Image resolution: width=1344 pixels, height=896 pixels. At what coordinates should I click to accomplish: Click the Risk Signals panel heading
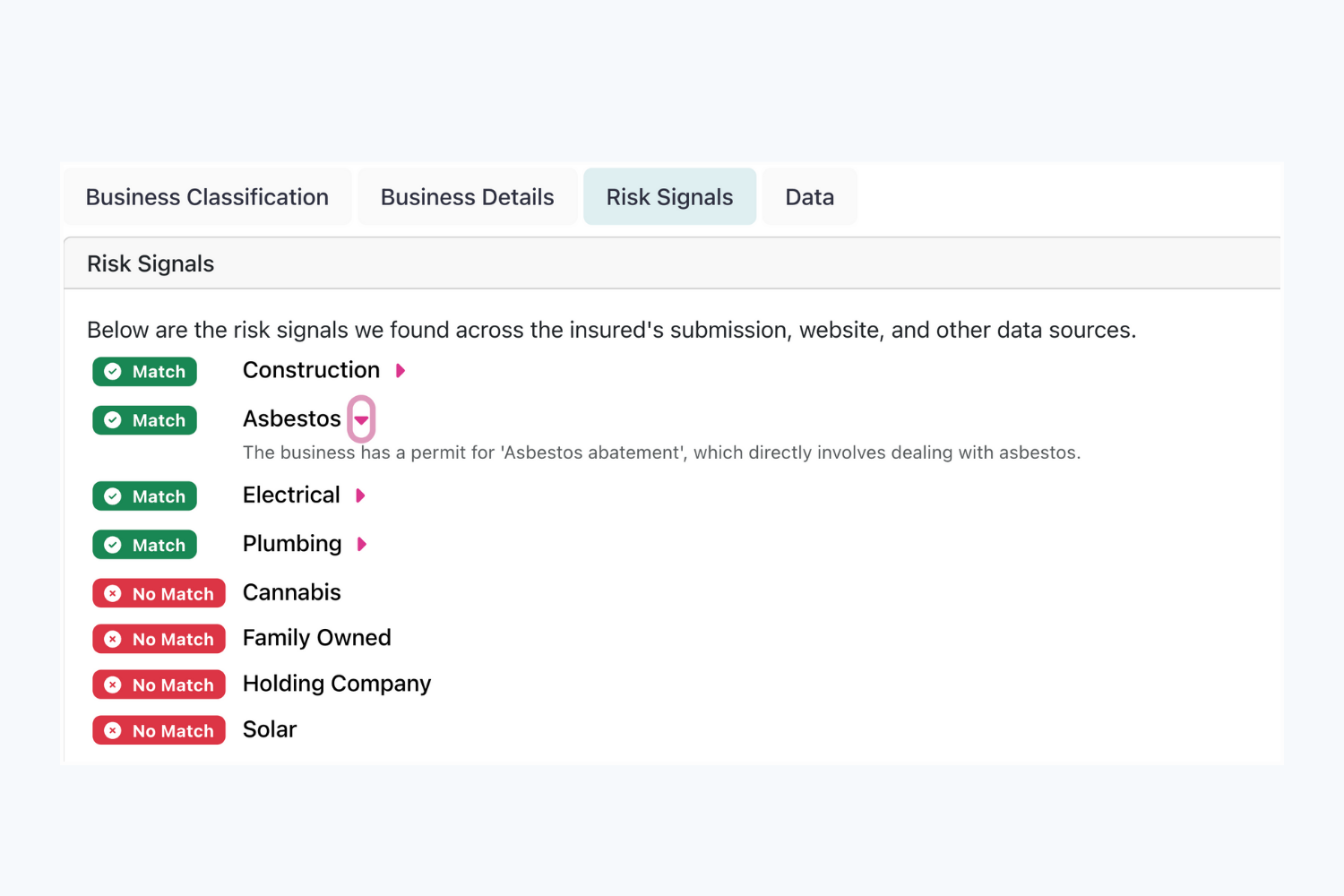[151, 263]
